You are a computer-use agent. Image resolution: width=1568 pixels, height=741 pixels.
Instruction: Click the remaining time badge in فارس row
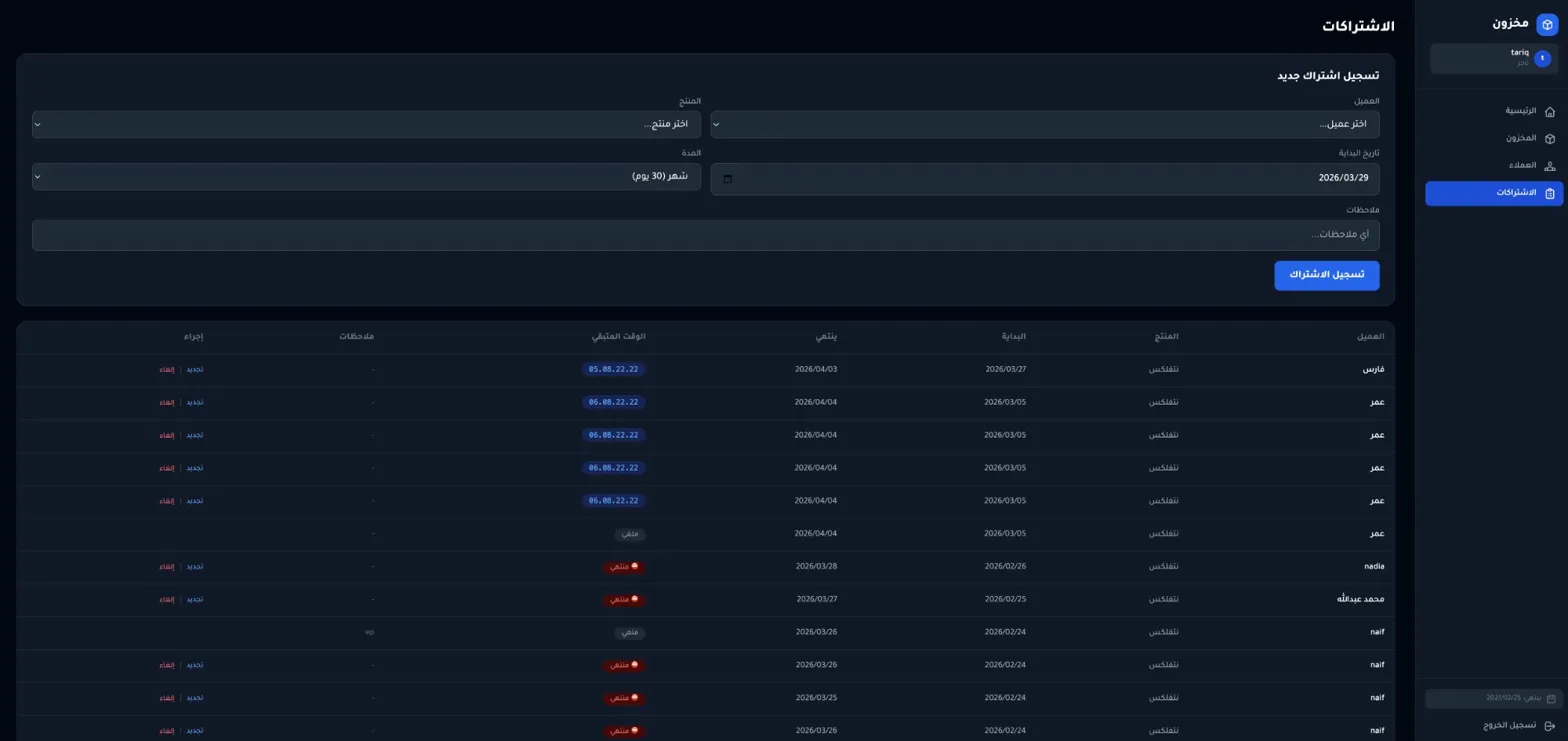pyautogui.click(x=614, y=370)
